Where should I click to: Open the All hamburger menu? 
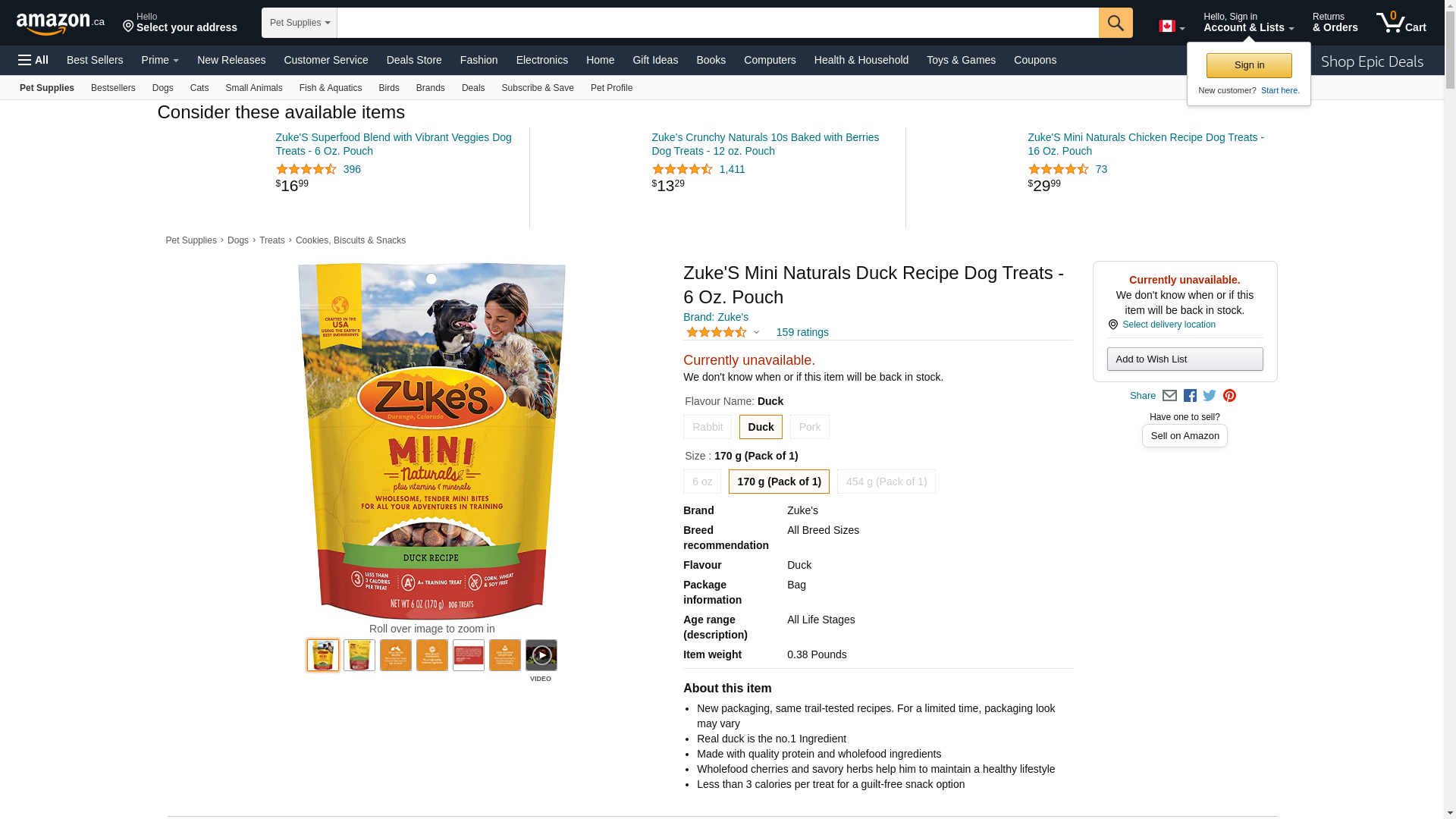pos(33,60)
